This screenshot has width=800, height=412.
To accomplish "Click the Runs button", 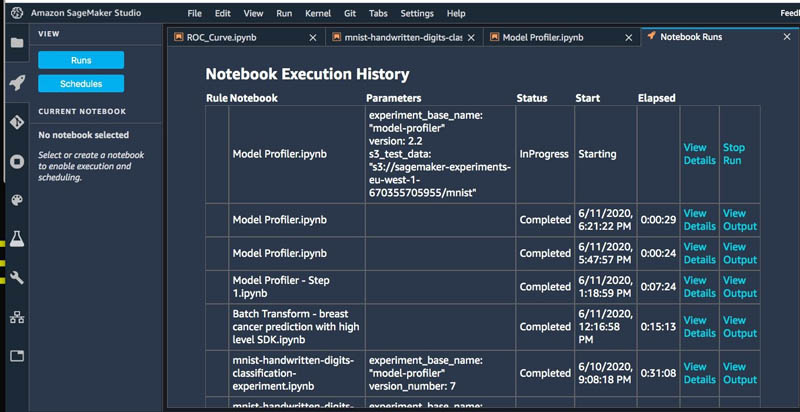I will point(81,60).
